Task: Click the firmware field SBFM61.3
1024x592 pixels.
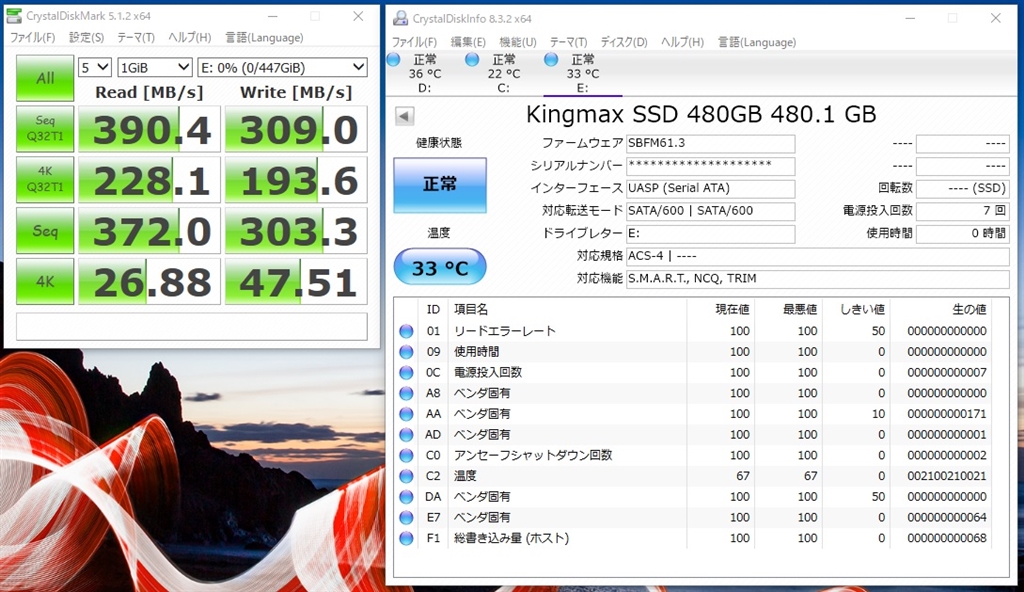Action: 711,143
